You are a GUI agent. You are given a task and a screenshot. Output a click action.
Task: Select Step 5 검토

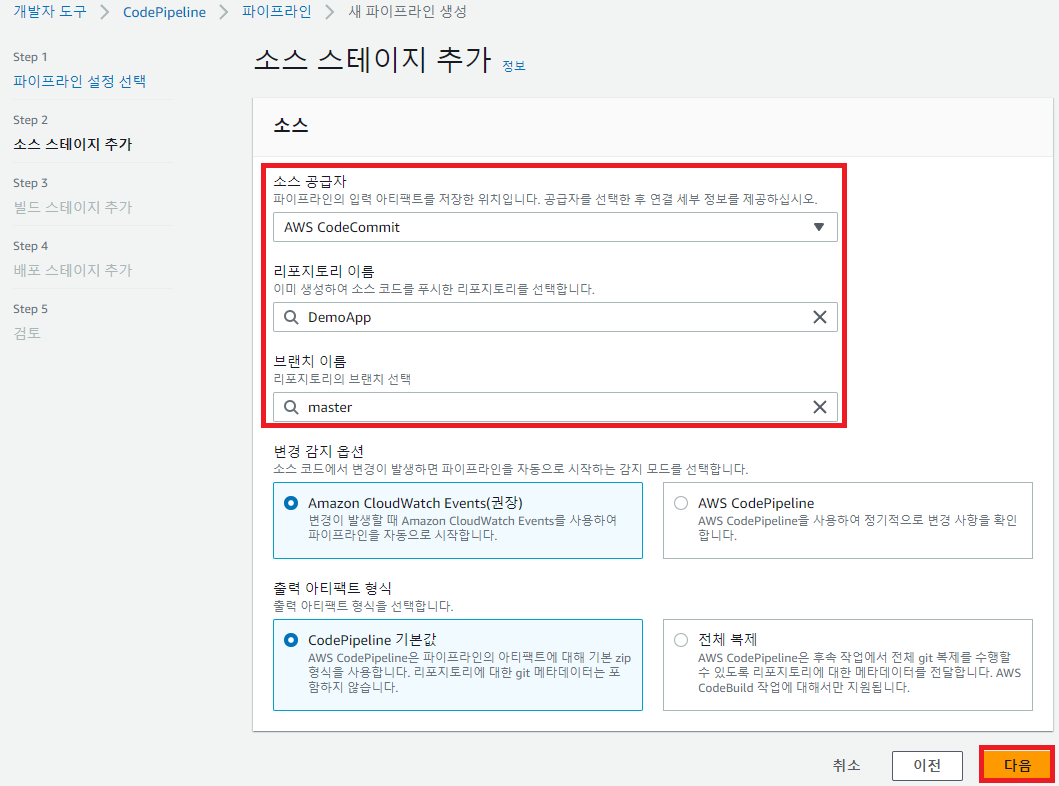[x=27, y=333]
